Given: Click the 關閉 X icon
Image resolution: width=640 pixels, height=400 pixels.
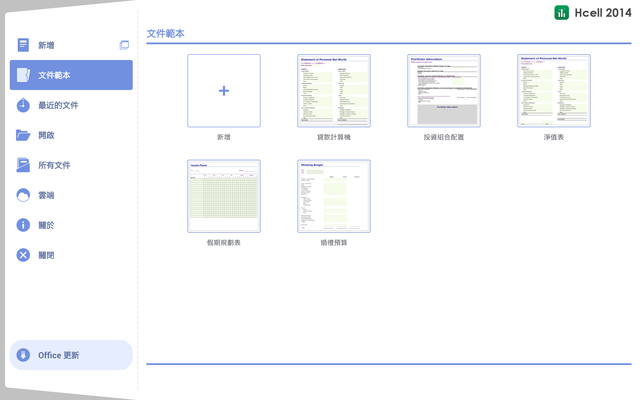Looking at the screenshot, I should click(x=23, y=255).
